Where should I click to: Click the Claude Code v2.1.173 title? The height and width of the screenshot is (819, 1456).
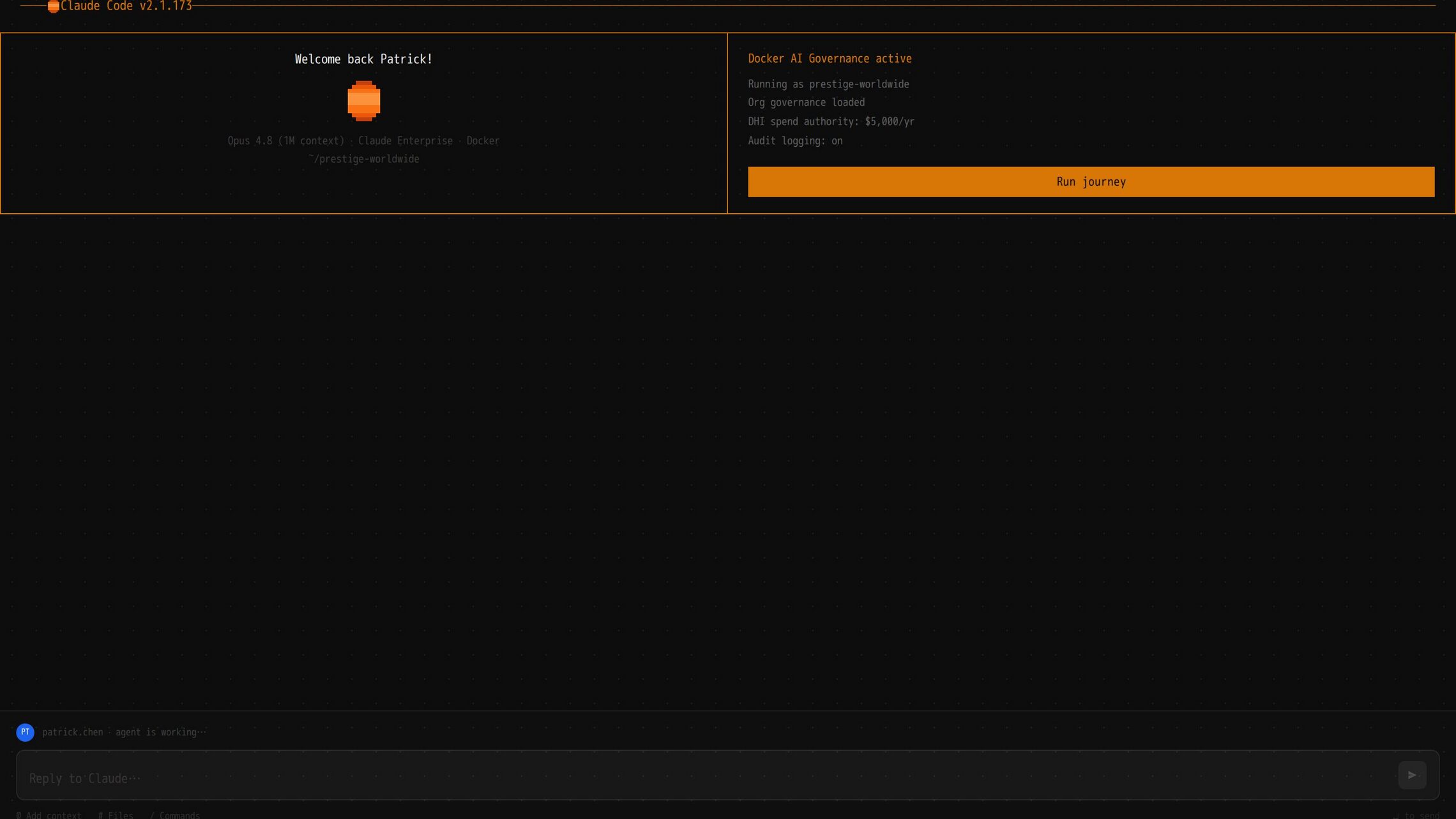(x=126, y=6)
